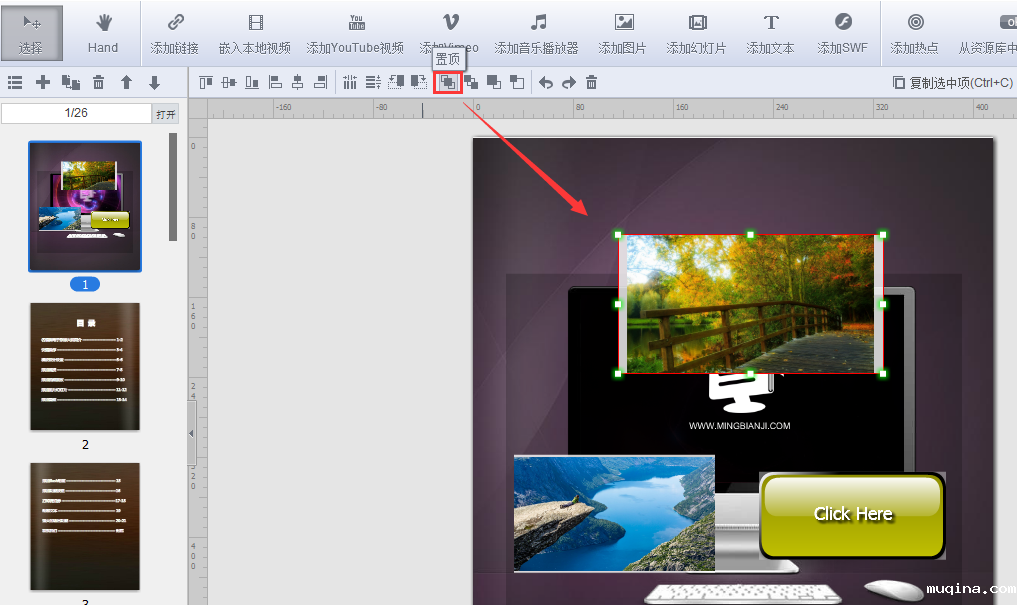The width and height of the screenshot is (1017, 605).
Task: Select the 添加文本 add text tool
Action: [770, 33]
